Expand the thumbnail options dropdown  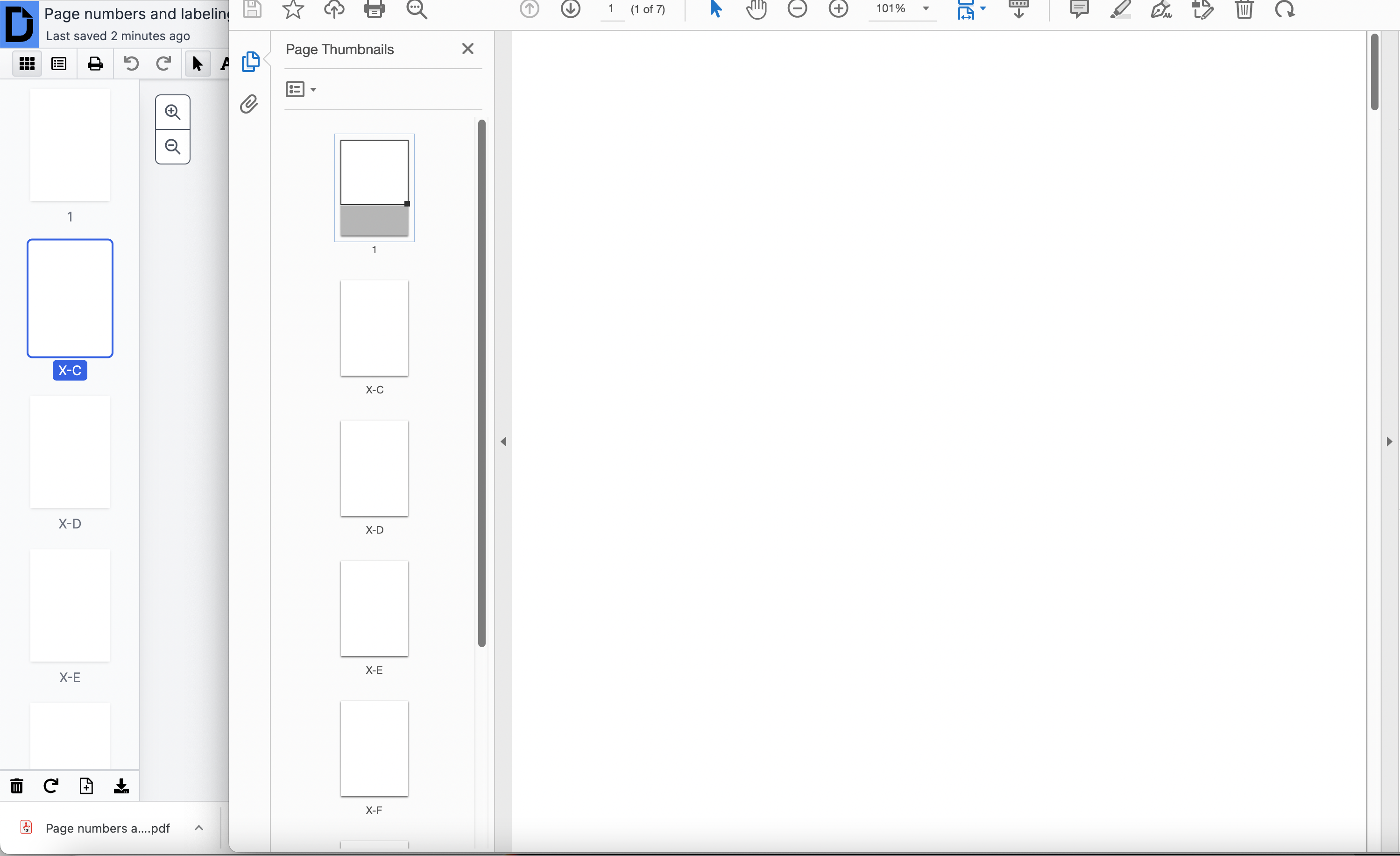301,89
